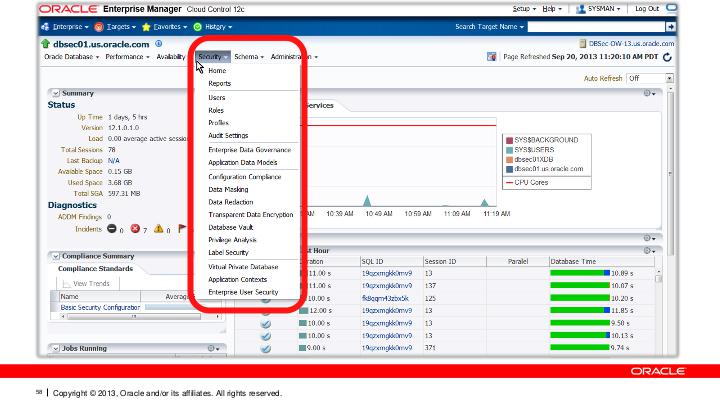
Task: Click the SYSMAN user icon
Action: click(580, 9)
